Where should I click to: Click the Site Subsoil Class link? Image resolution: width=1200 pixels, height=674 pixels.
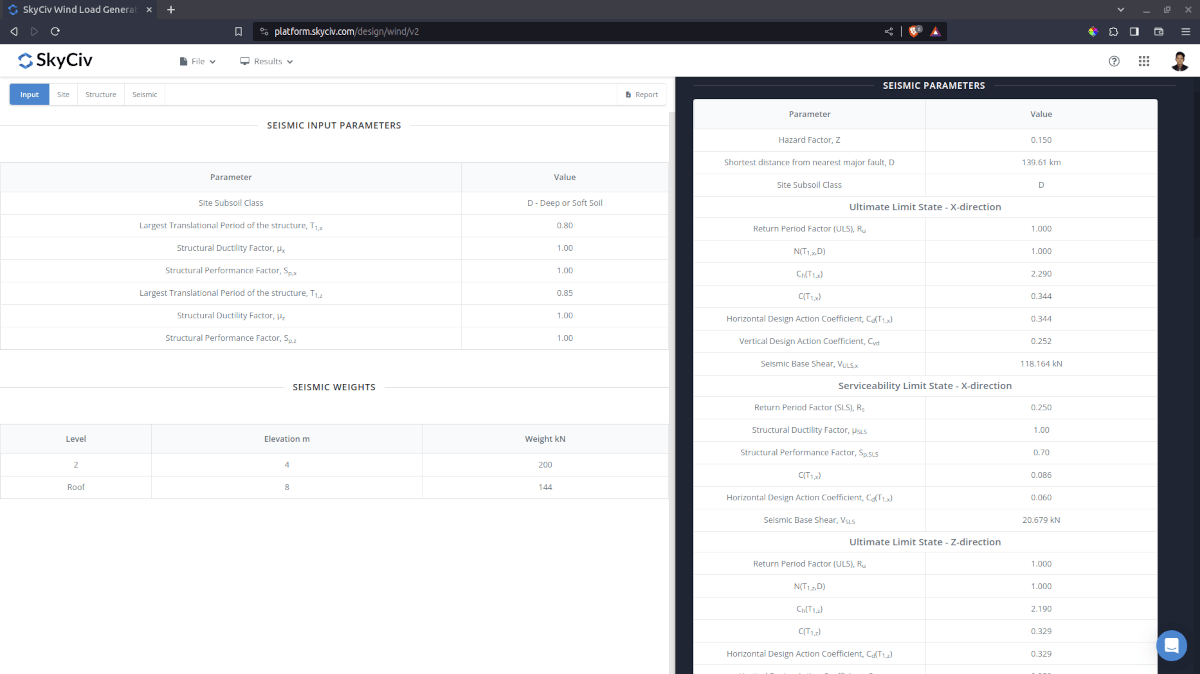231,202
